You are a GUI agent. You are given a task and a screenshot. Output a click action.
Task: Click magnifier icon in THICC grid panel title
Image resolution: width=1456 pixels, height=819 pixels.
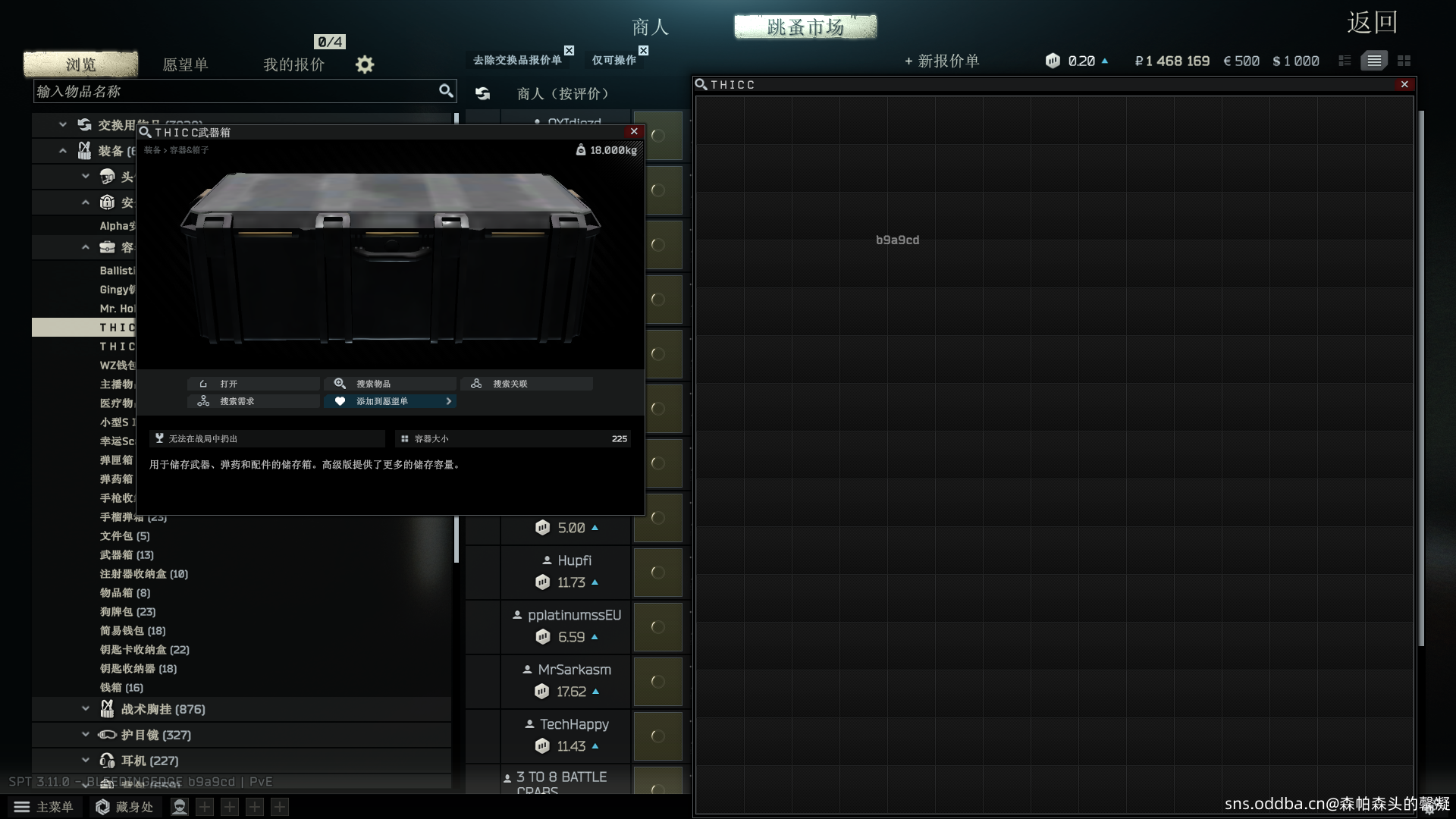point(701,84)
